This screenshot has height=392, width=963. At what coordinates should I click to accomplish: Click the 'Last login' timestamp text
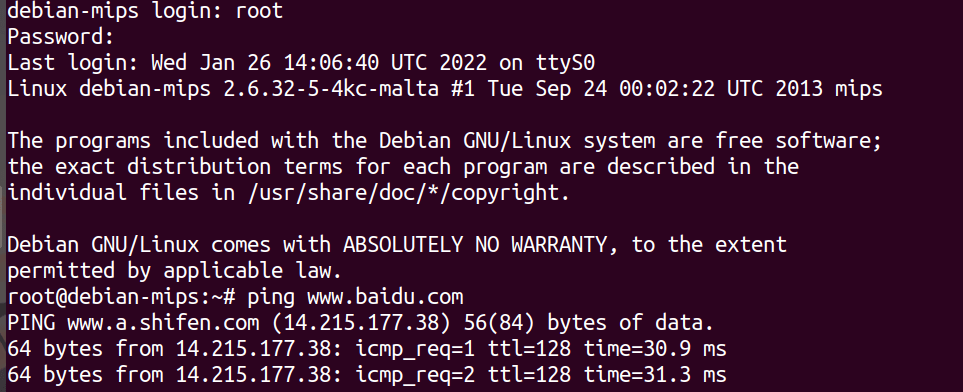point(319,63)
